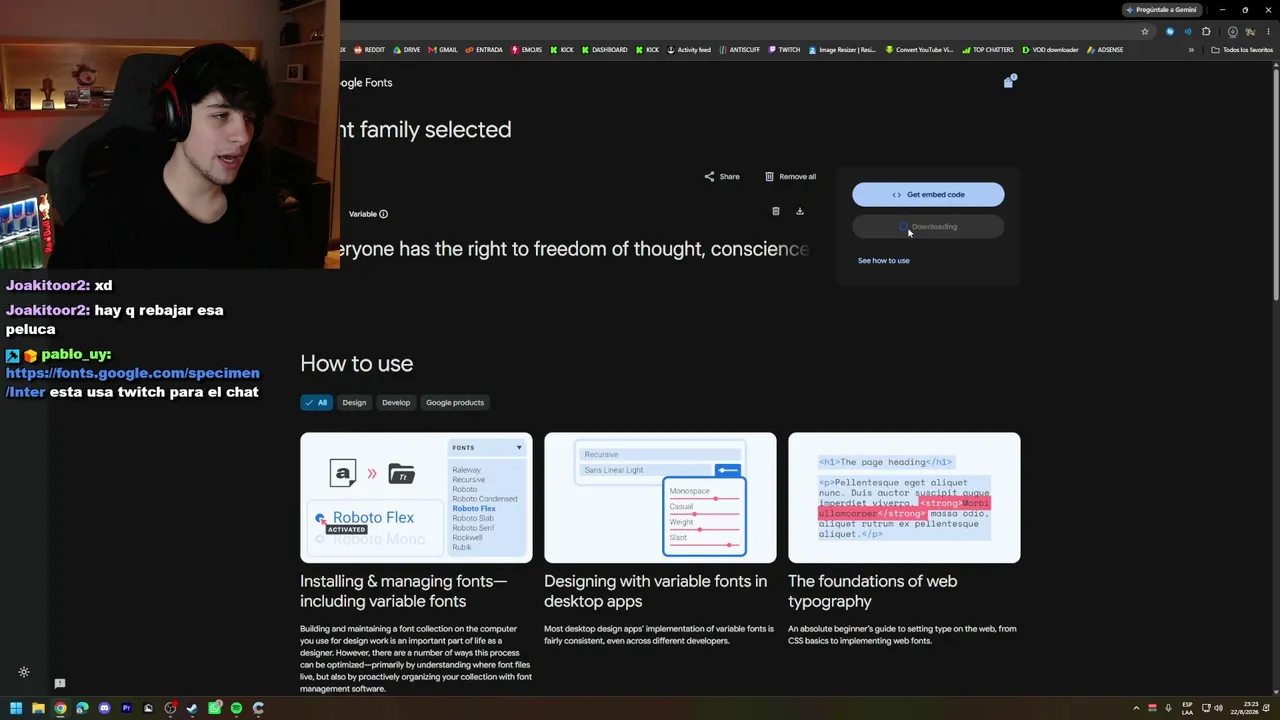Open the fonts.google.com/specimen/Inter chat link
Screen dimensions: 1280x720
coord(132,382)
